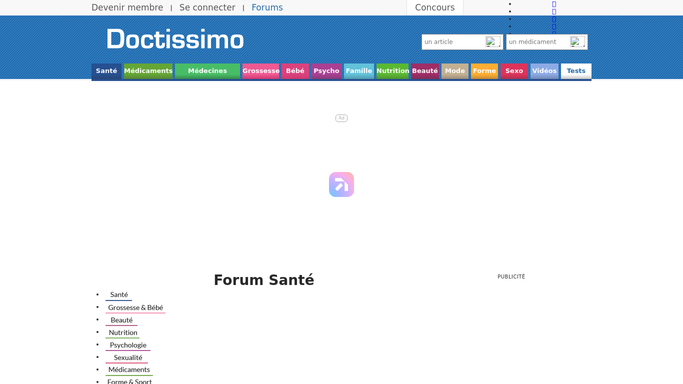Select the Grossesse tab
The width and height of the screenshot is (683, 384).
(260, 71)
